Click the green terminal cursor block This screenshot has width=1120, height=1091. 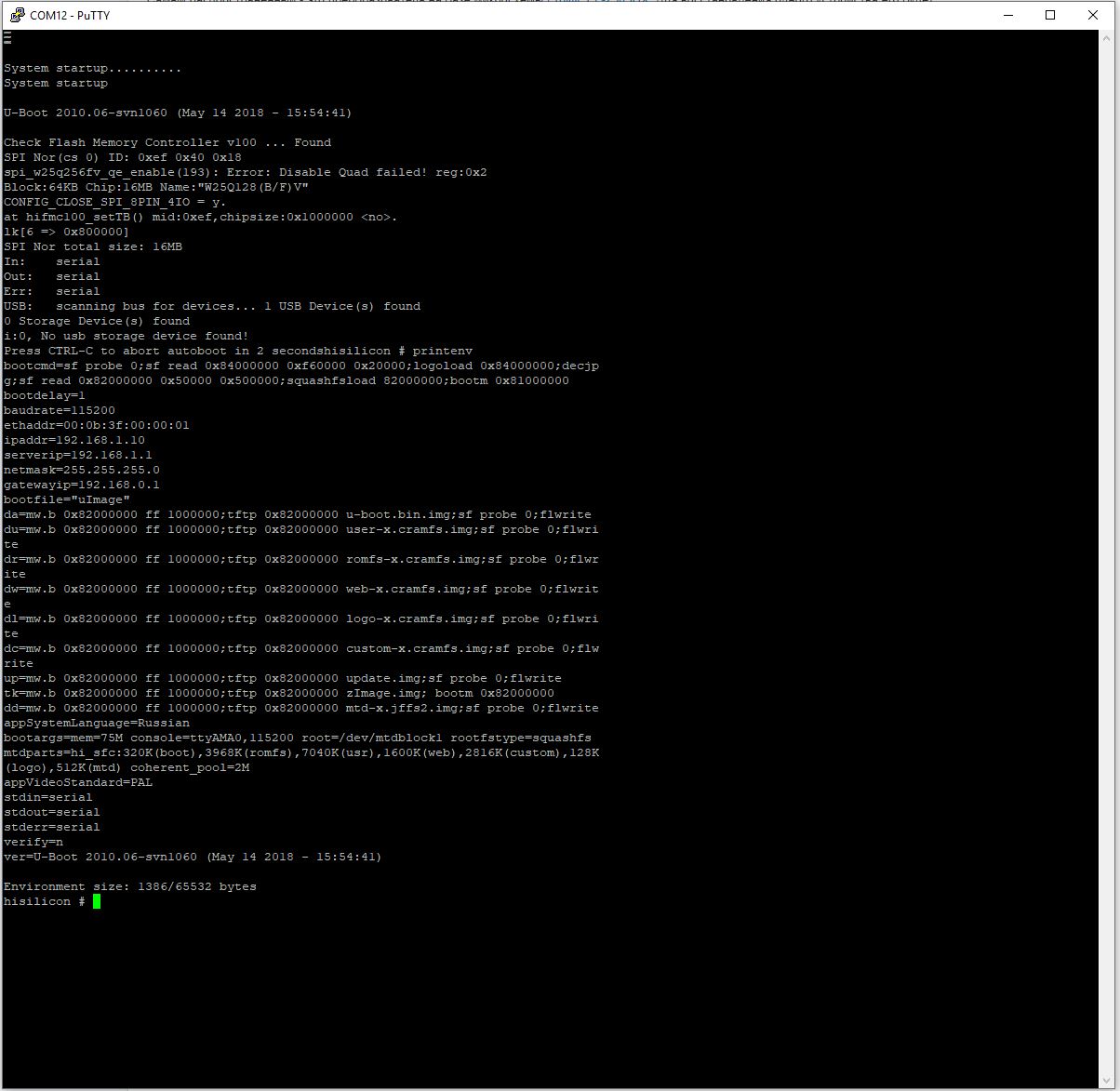pos(97,901)
